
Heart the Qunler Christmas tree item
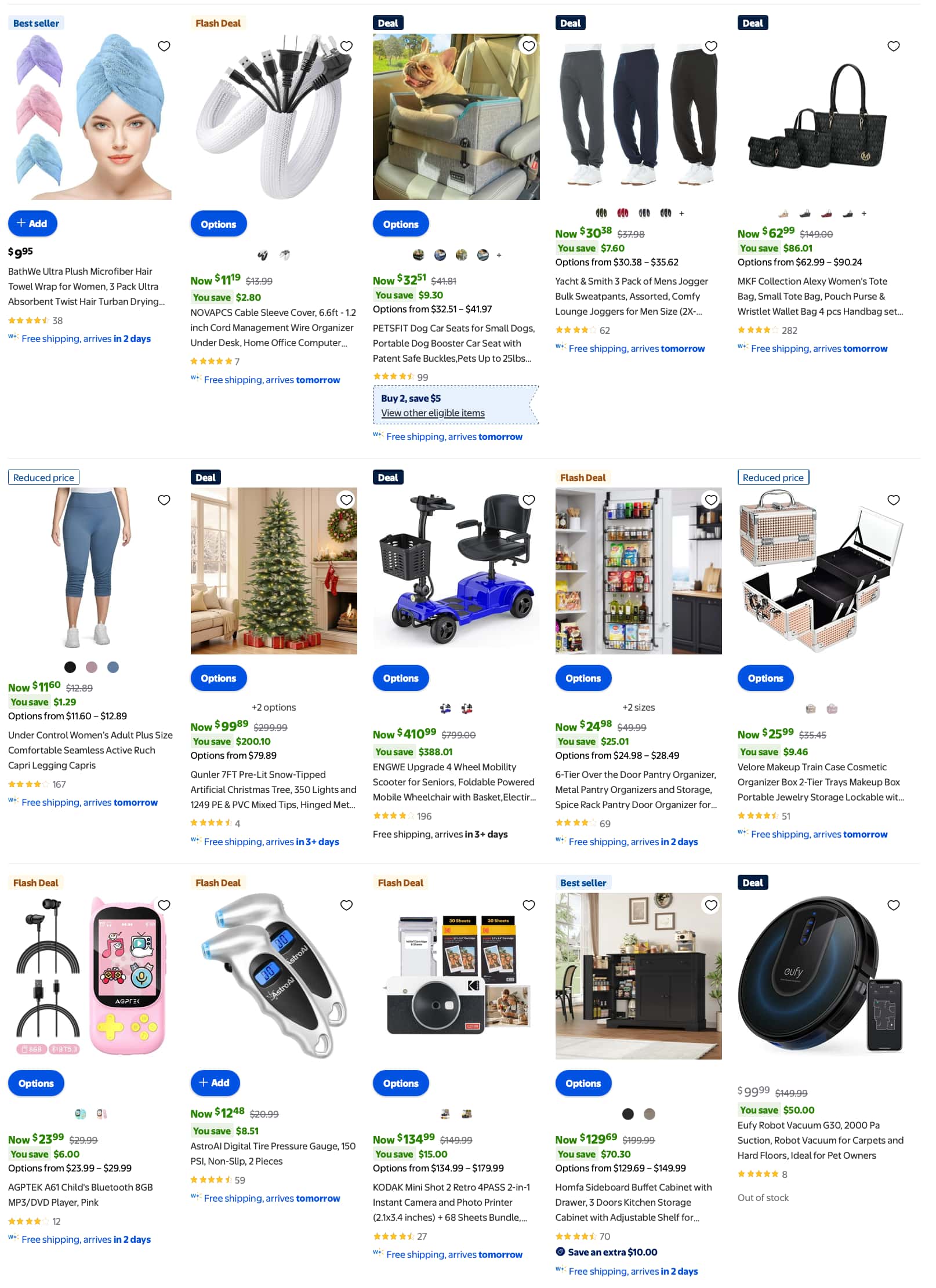[x=346, y=500]
